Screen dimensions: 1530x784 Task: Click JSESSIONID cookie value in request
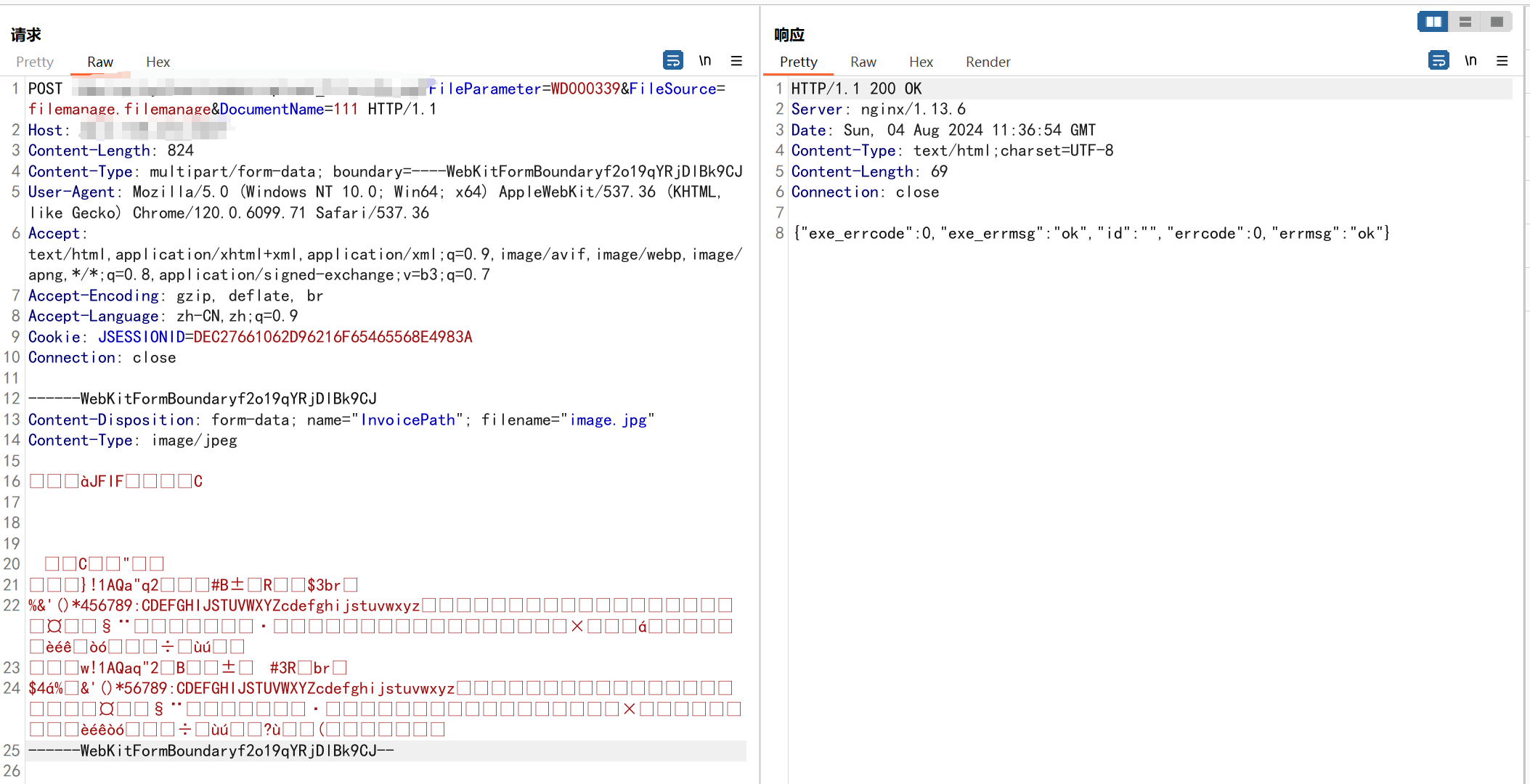pos(333,337)
